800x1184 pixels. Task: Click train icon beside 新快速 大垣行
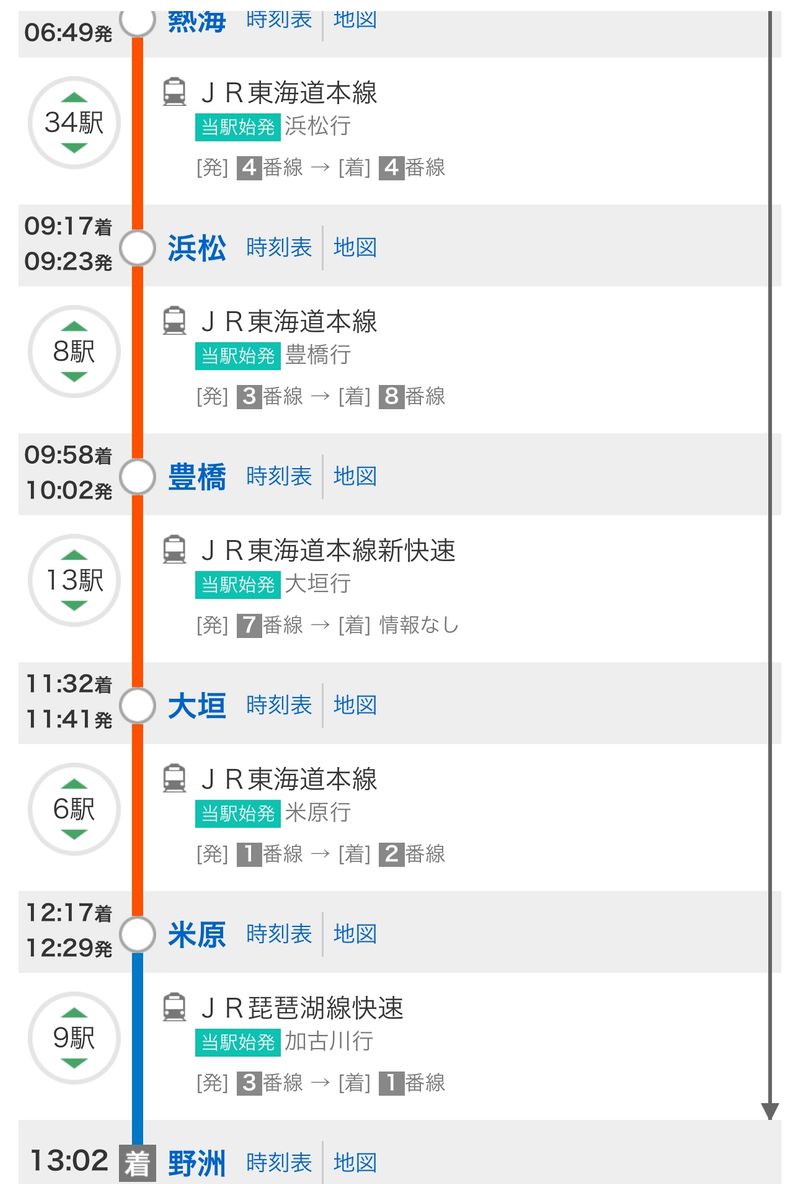[174, 551]
